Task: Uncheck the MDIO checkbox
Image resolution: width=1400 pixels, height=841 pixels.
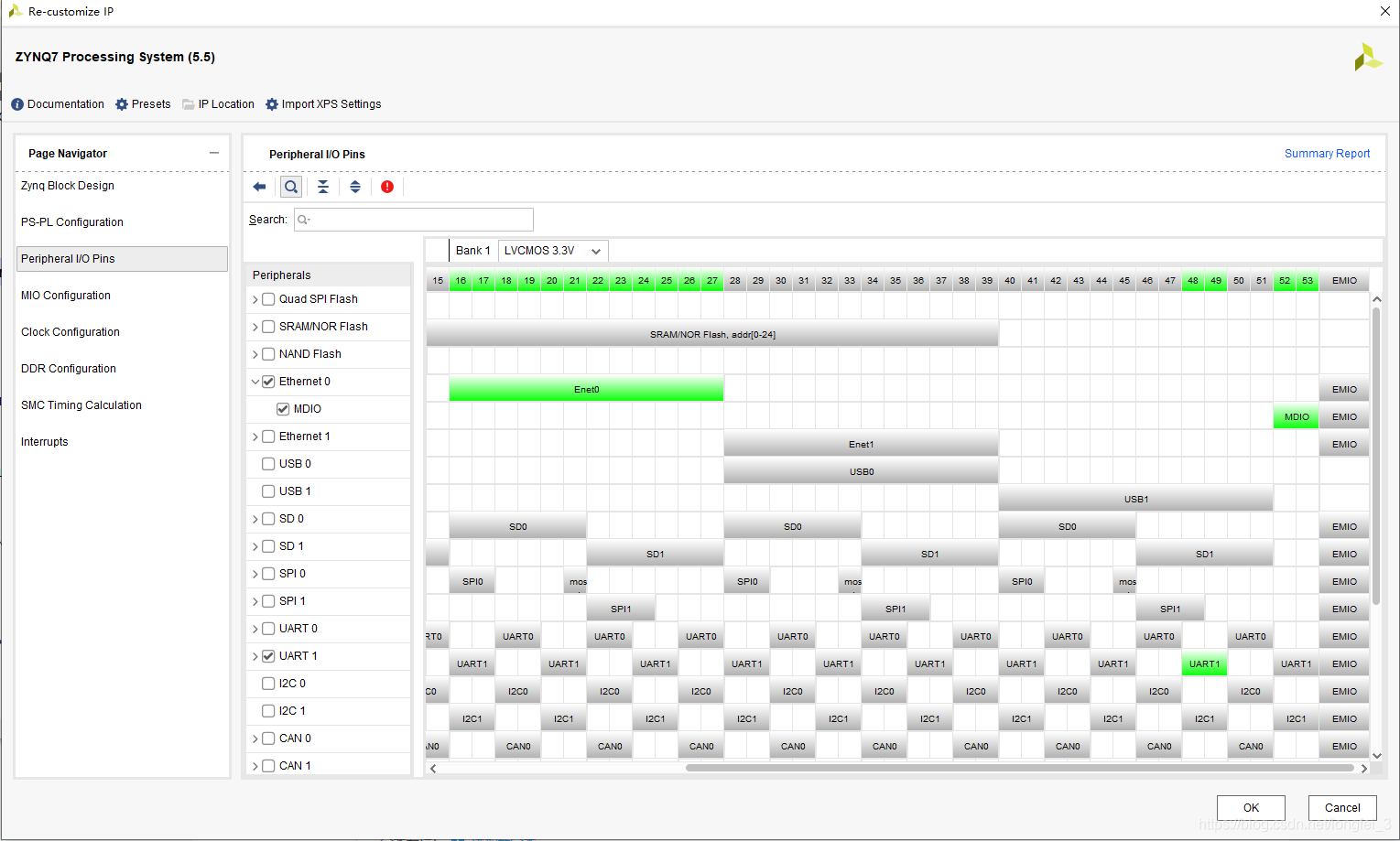Action: pos(283,409)
